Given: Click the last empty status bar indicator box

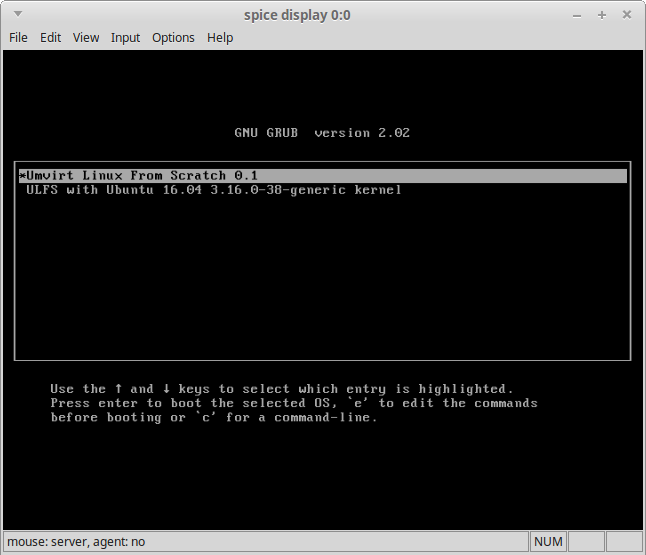Looking at the screenshot, I should pyautogui.click(x=624, y=541).
